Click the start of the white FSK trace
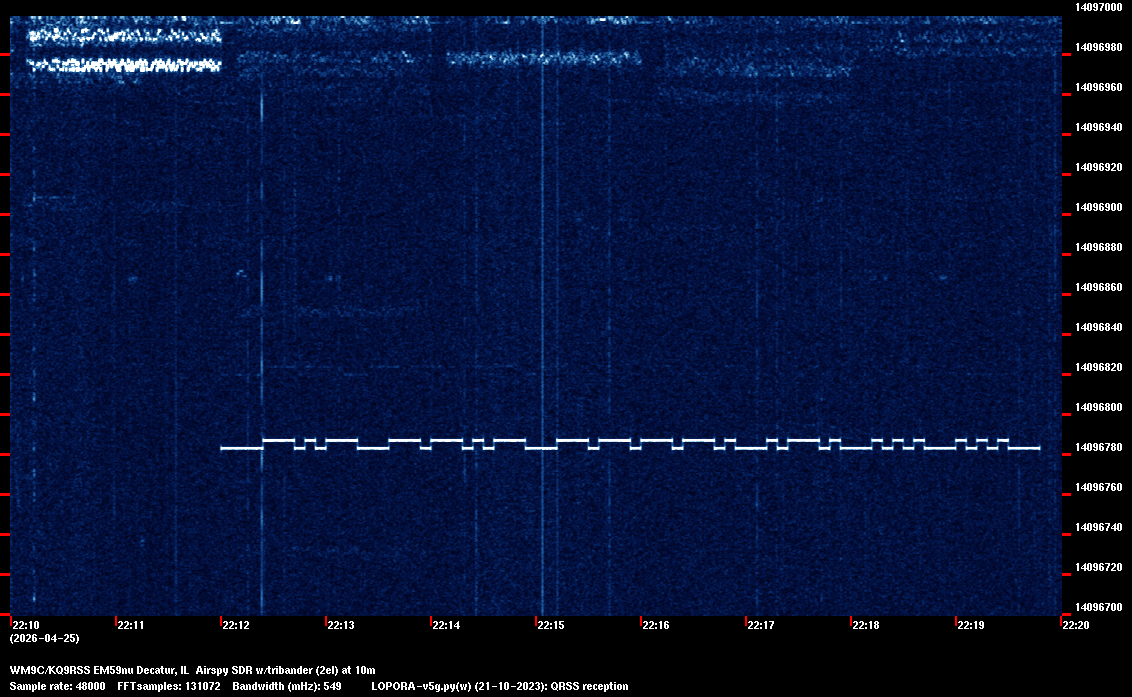 223,449
